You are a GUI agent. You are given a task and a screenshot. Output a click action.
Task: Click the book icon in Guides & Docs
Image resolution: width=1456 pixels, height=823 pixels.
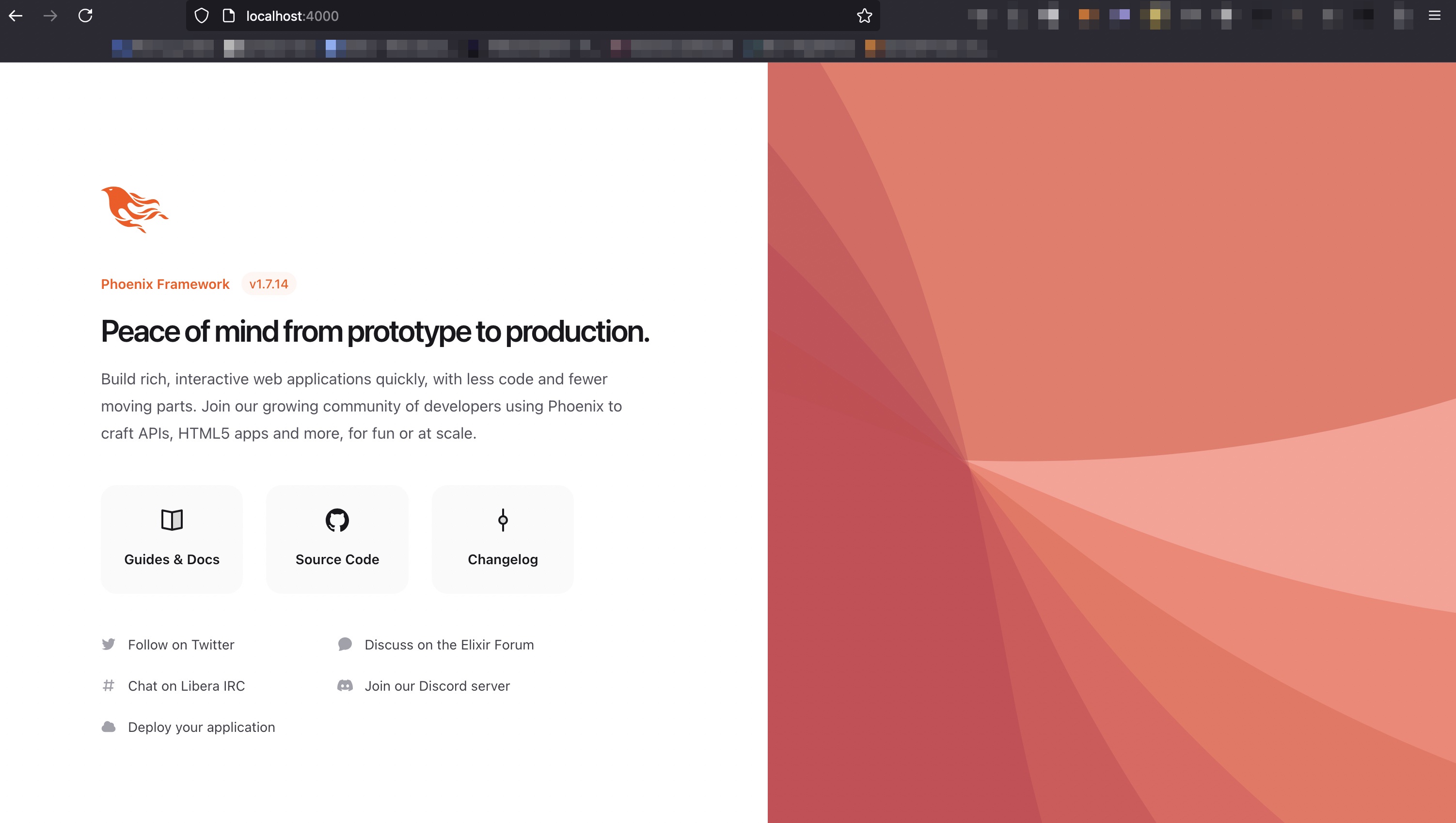172,520
